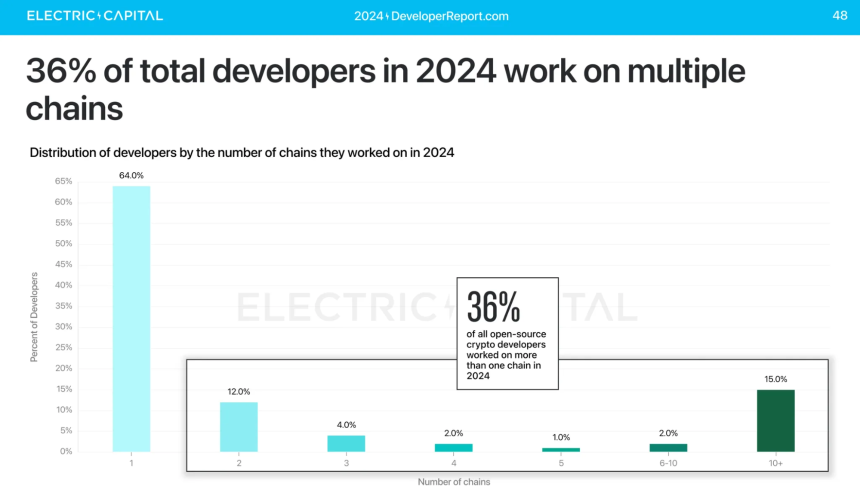Click the page number 48

click(840, 15)
